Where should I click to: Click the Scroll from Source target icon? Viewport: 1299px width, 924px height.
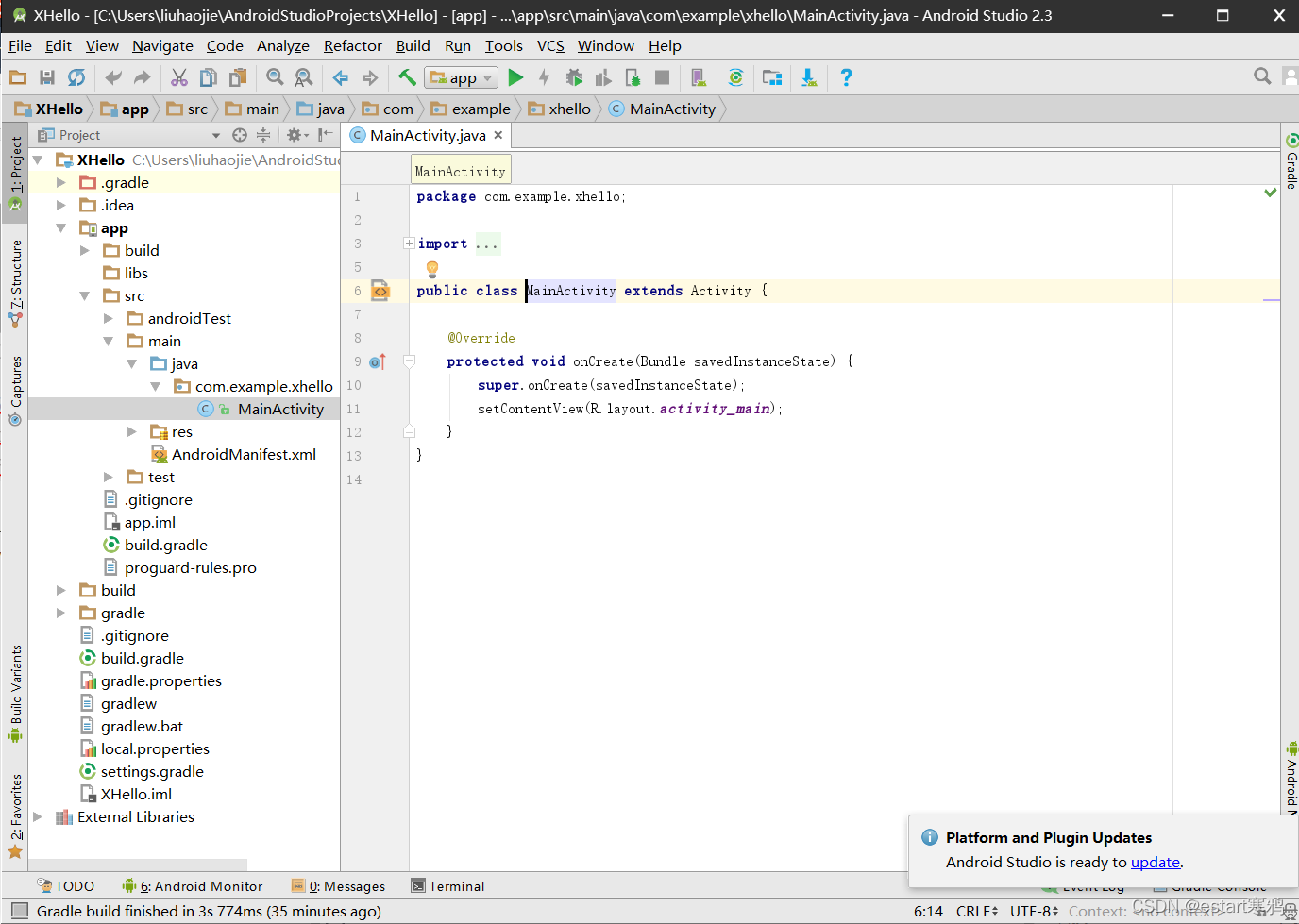coord(240,135)
